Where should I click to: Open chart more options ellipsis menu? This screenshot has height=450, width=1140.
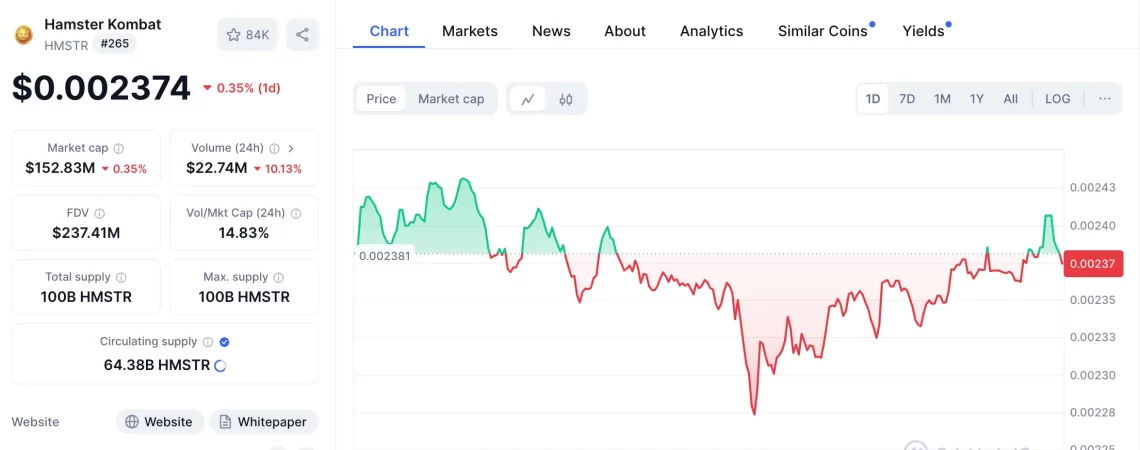1104,99
